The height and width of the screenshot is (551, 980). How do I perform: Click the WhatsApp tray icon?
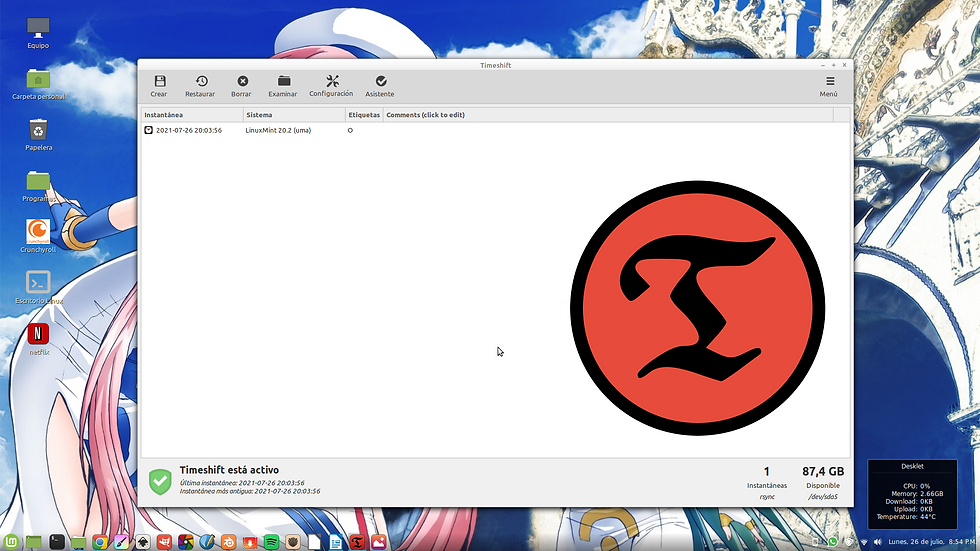coord(832,542)
